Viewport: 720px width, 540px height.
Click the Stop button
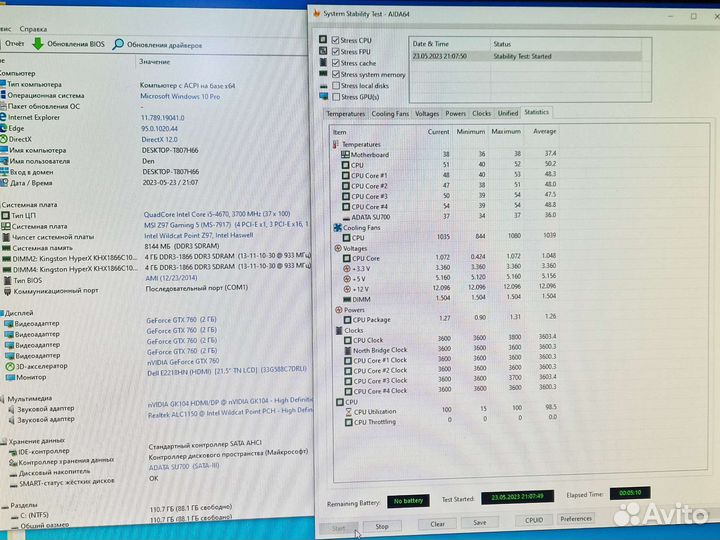[382, 526]
